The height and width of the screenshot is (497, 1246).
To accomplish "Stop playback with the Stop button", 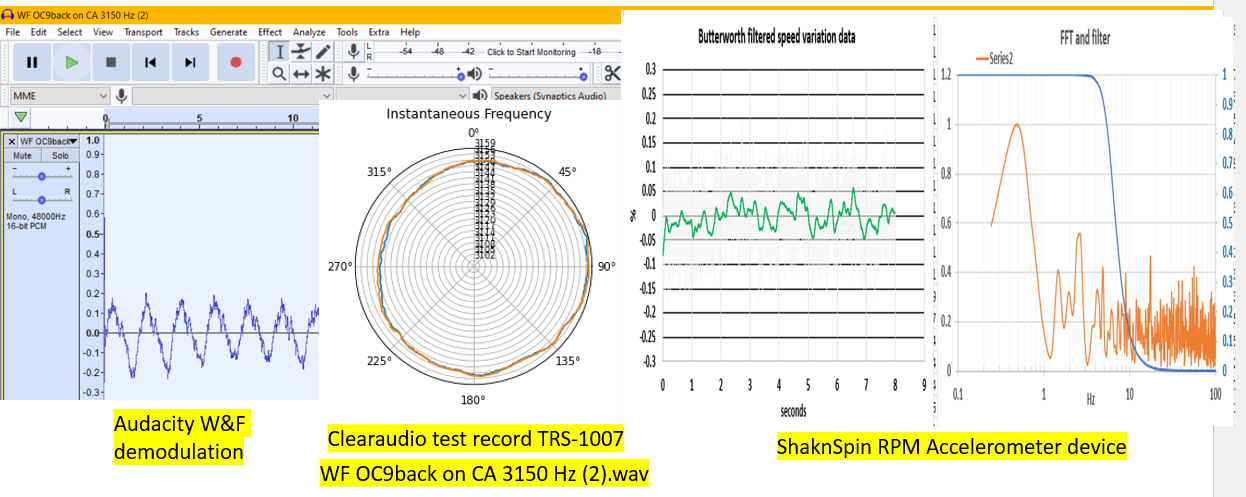I will pyautogui.click(x=111, y=62).
